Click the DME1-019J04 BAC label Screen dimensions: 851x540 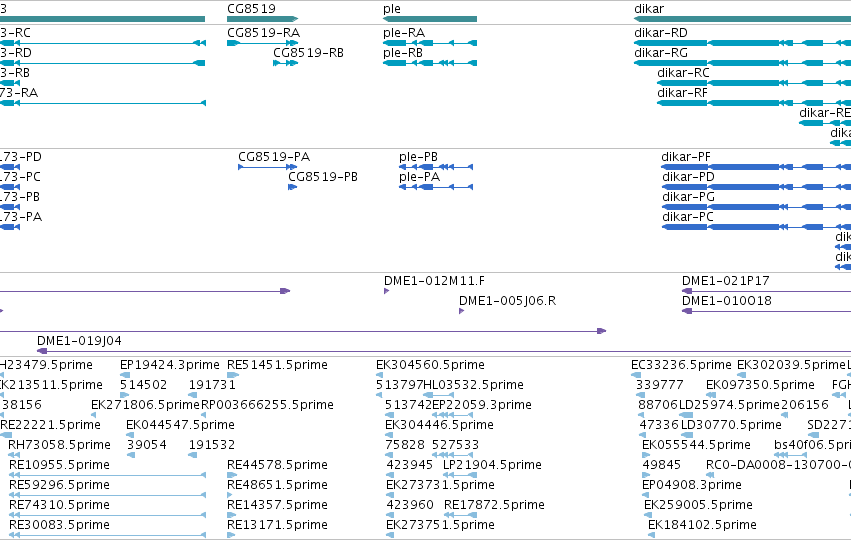[79, 341]
